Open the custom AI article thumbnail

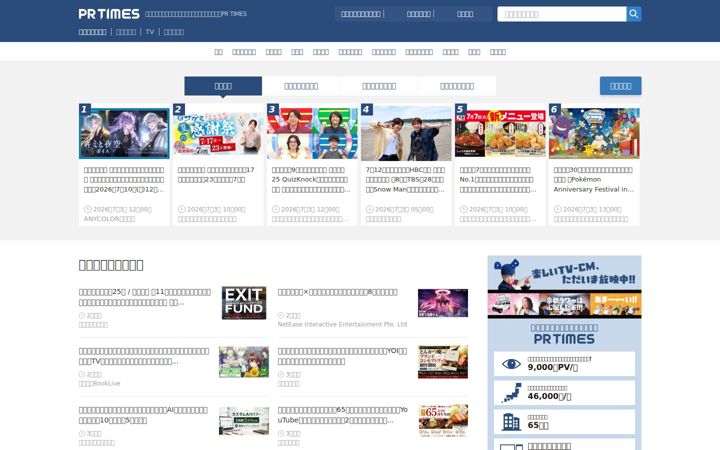(244, 421)
